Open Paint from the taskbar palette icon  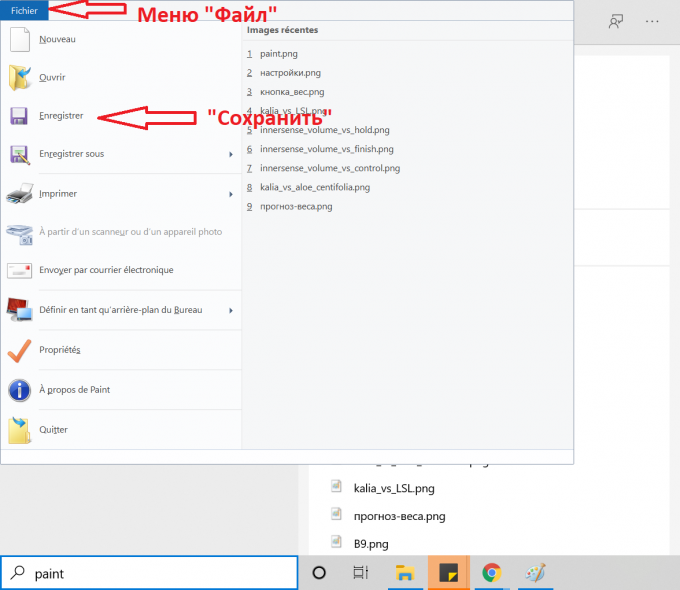535,573
